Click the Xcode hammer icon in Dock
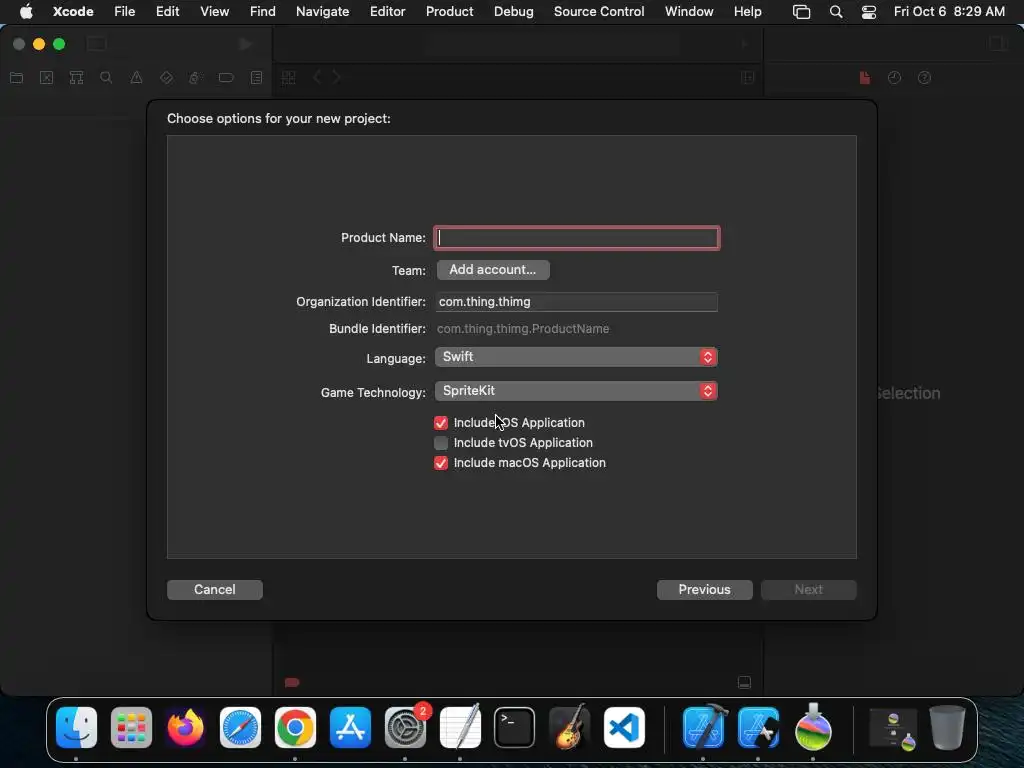The height and width of the screenshot is (768, 1024). pos(703,728)
